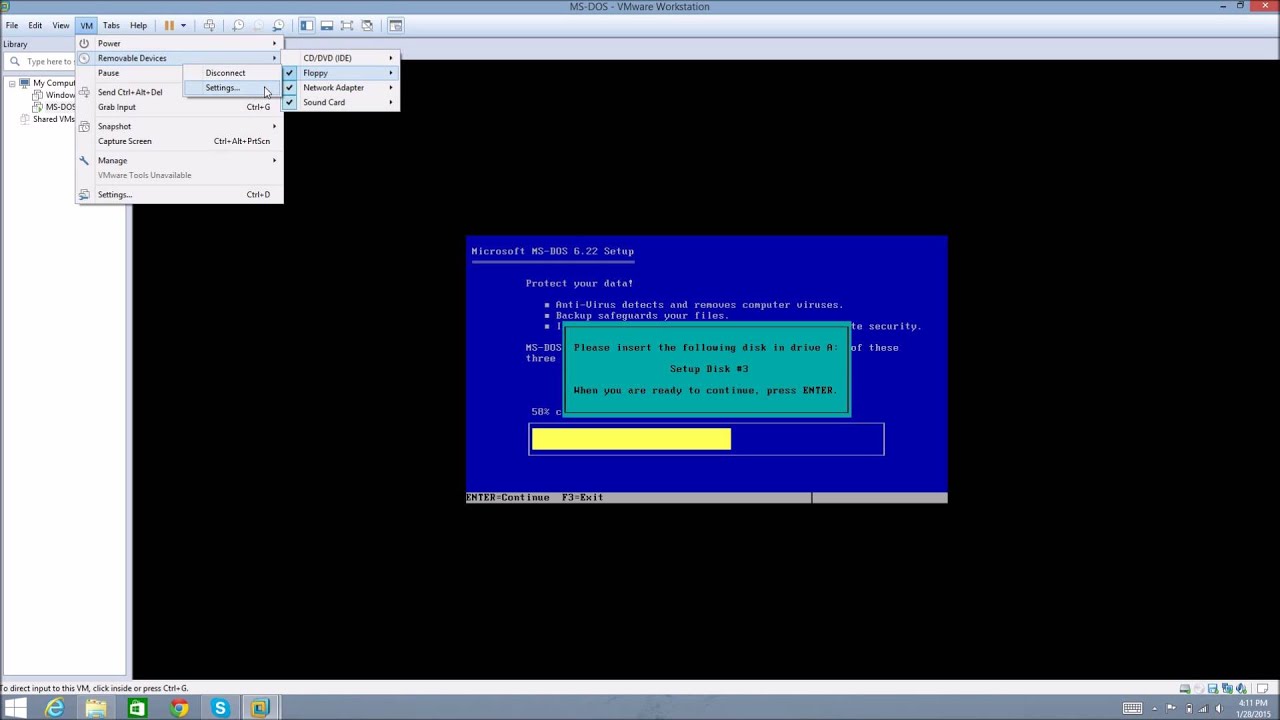The image size is (1280, 720).
Task: Click Send Ctrl+Alt+Del toolbar icon
Action: pyautogui.click(x=209, y=25)
